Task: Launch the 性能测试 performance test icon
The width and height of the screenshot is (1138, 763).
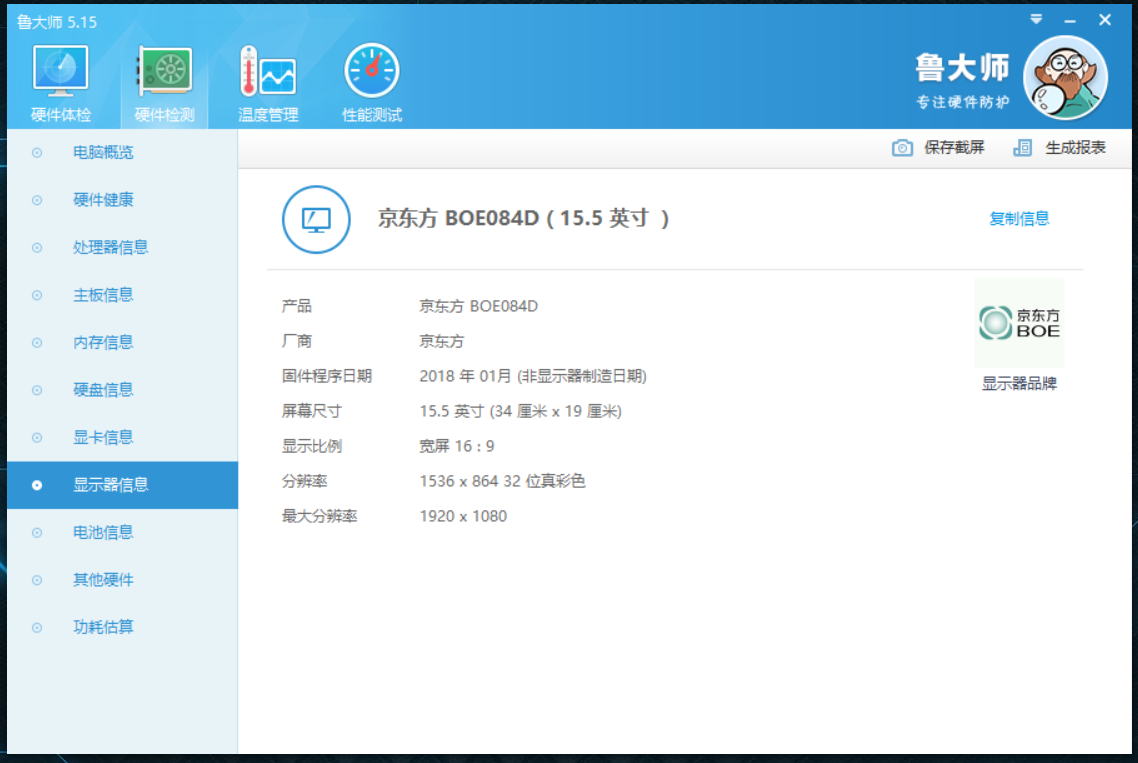Action: [372, 70]
